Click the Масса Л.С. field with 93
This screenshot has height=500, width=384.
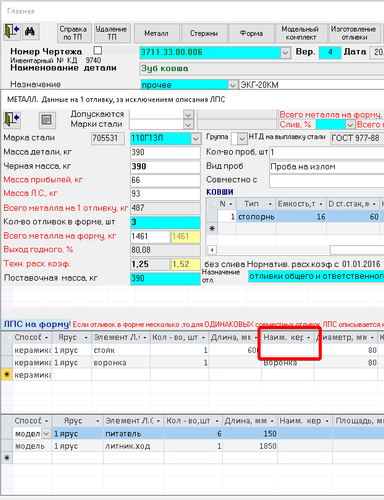[165, 194]
